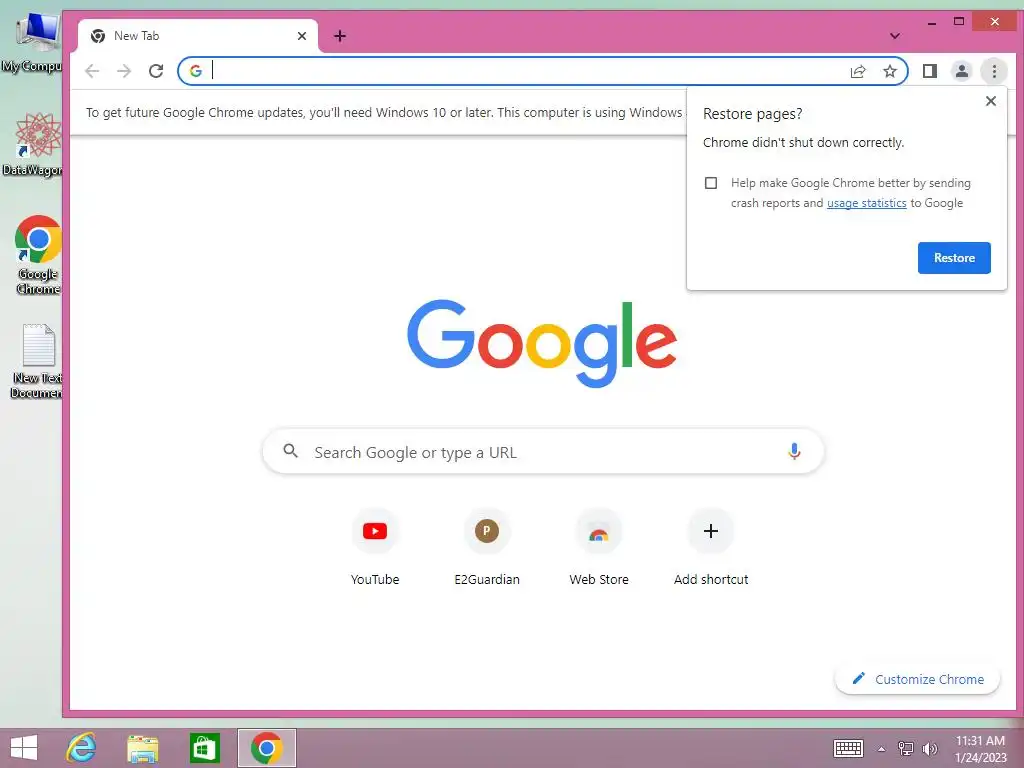Show hidden tray icons arrow

881,749
